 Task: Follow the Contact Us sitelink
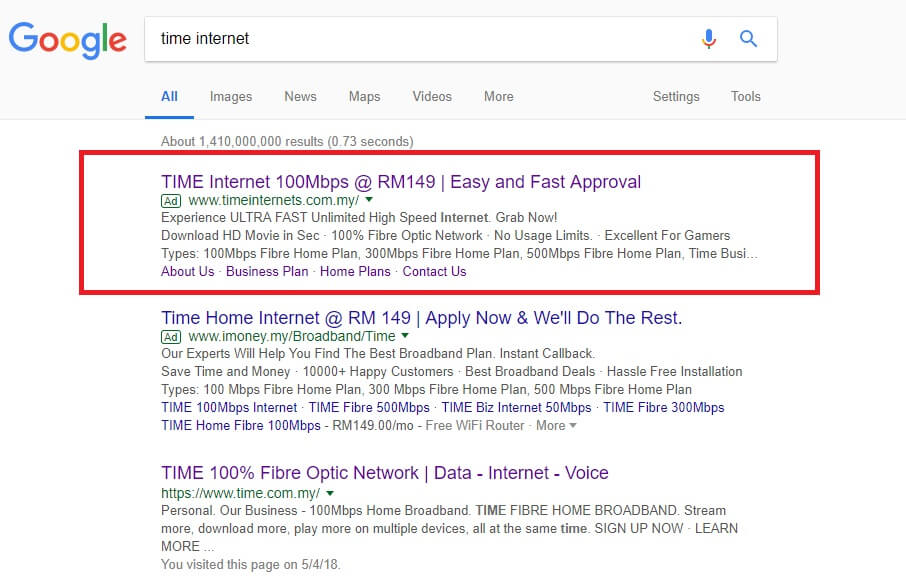pos(435,271)
